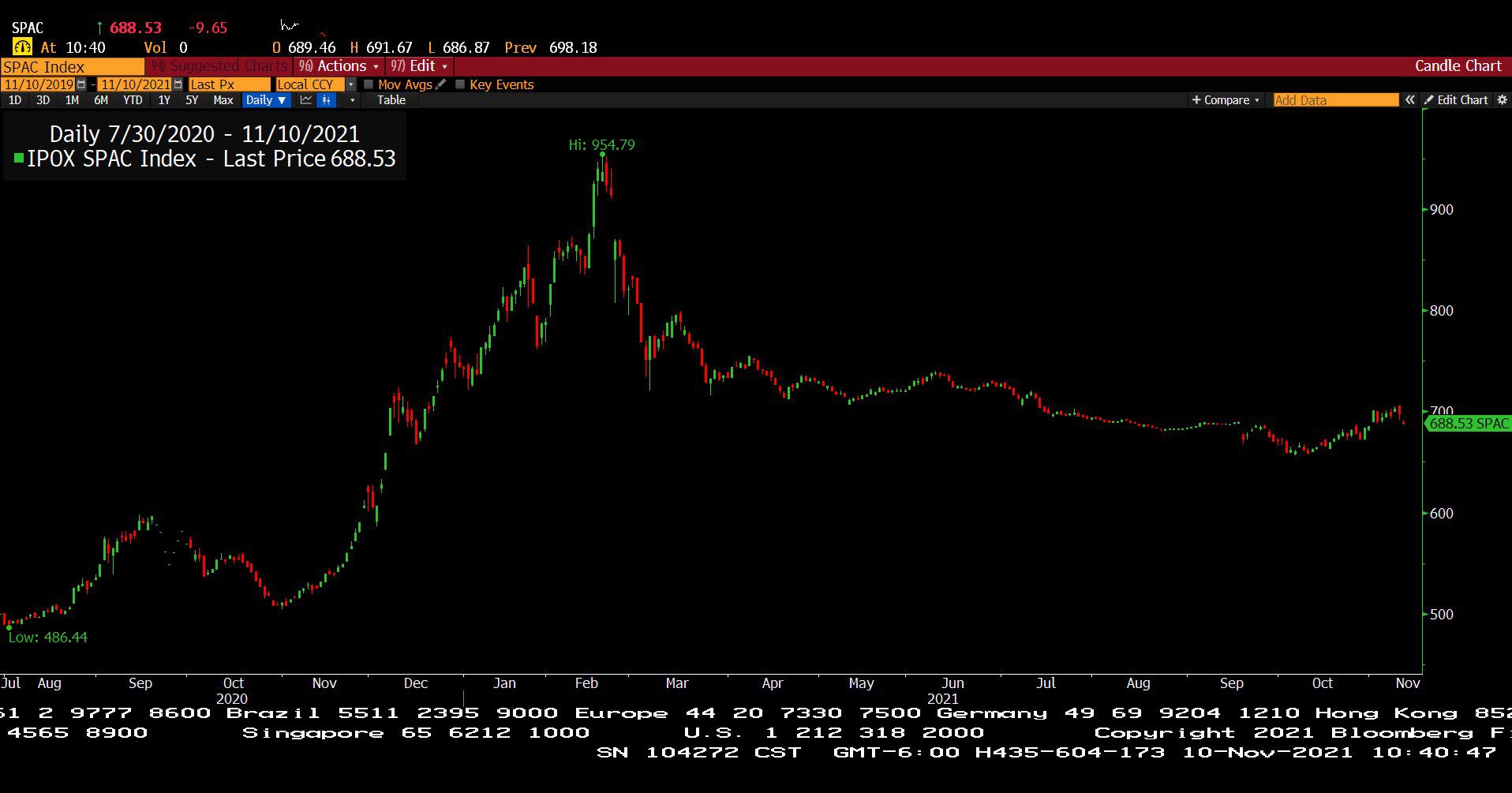Click the Jun month label on time axis

pos(952,683)
